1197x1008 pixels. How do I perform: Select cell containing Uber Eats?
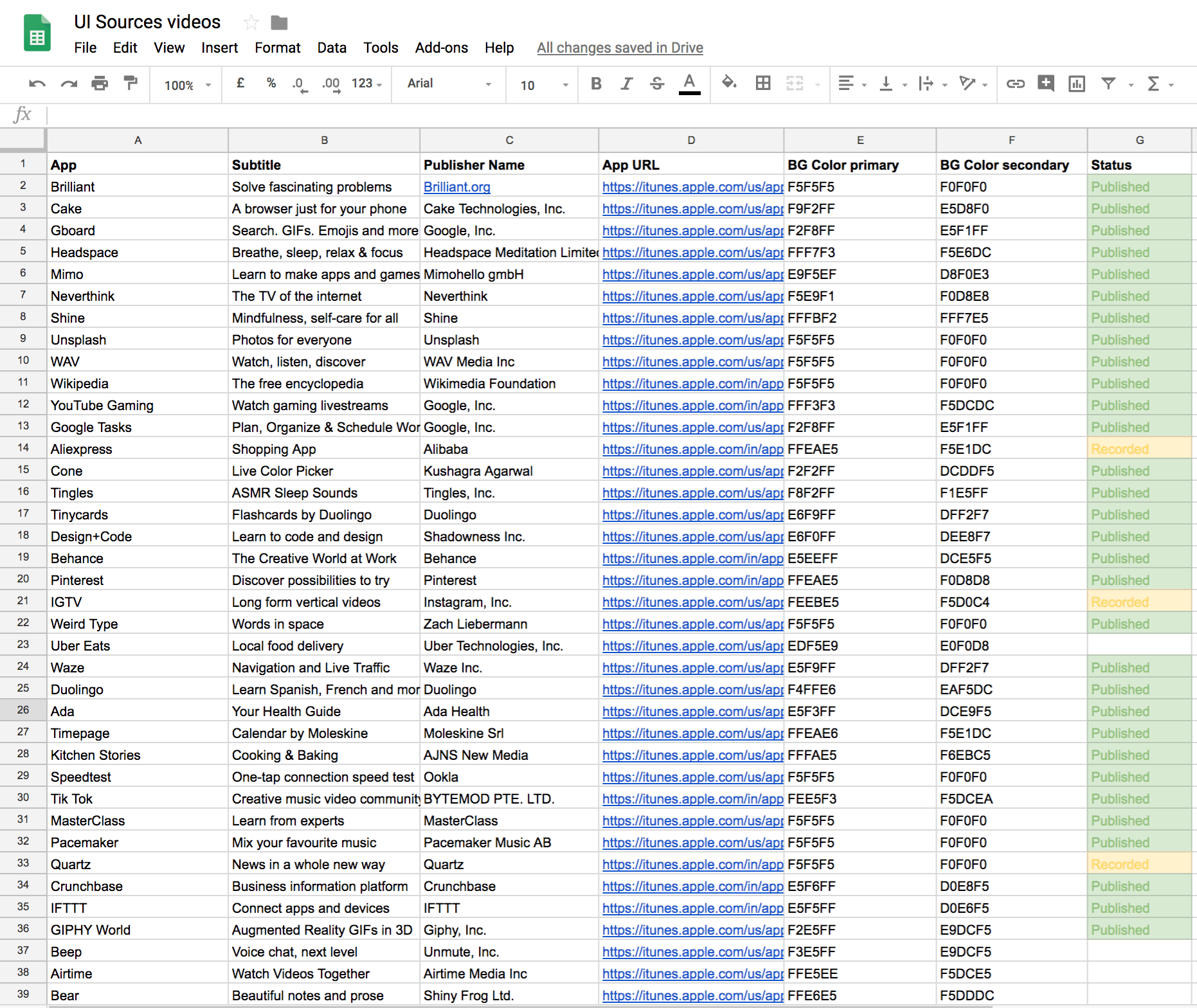click(x=138, y=645)
